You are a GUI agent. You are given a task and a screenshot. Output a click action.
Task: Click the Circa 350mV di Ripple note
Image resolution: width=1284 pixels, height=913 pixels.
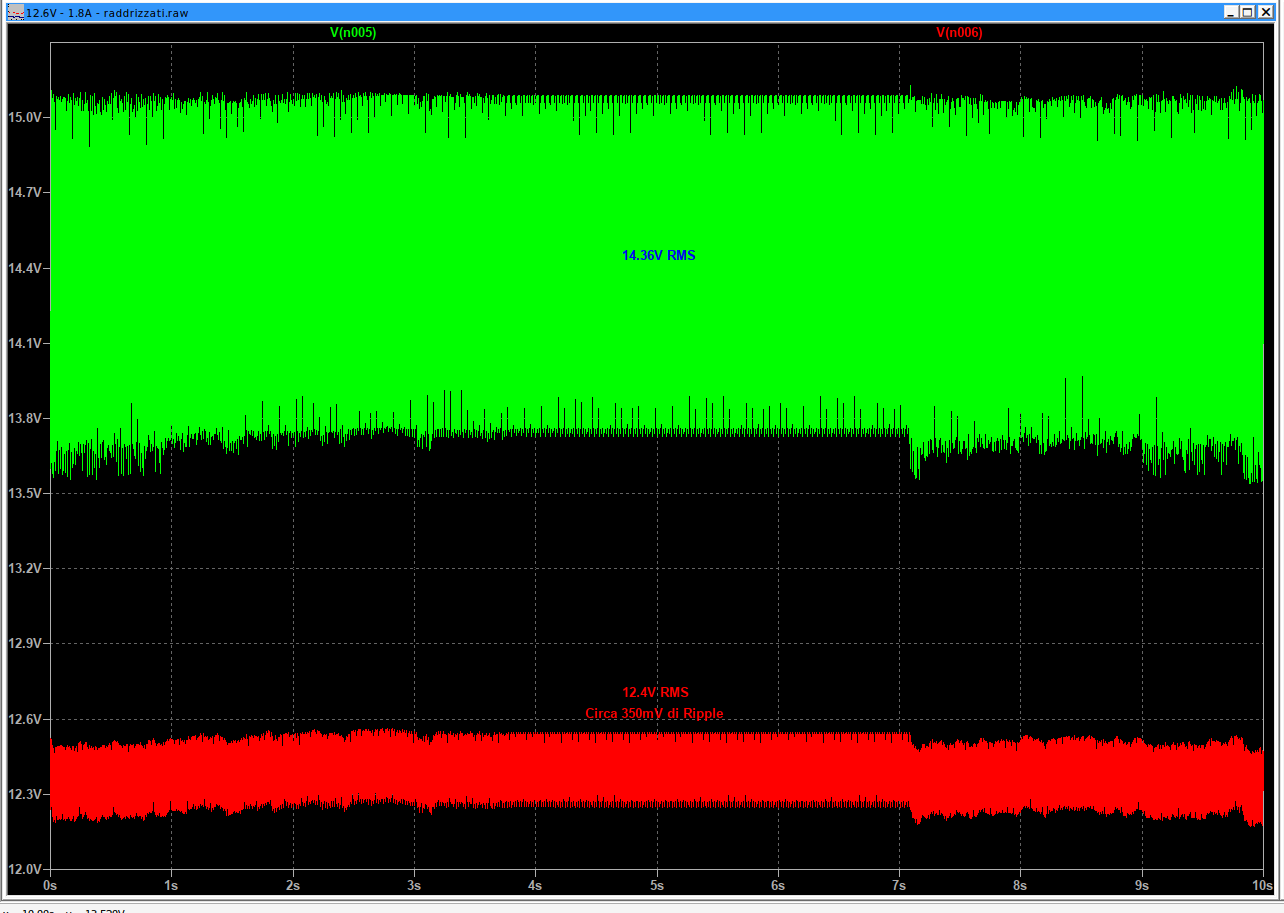(654, 714)
